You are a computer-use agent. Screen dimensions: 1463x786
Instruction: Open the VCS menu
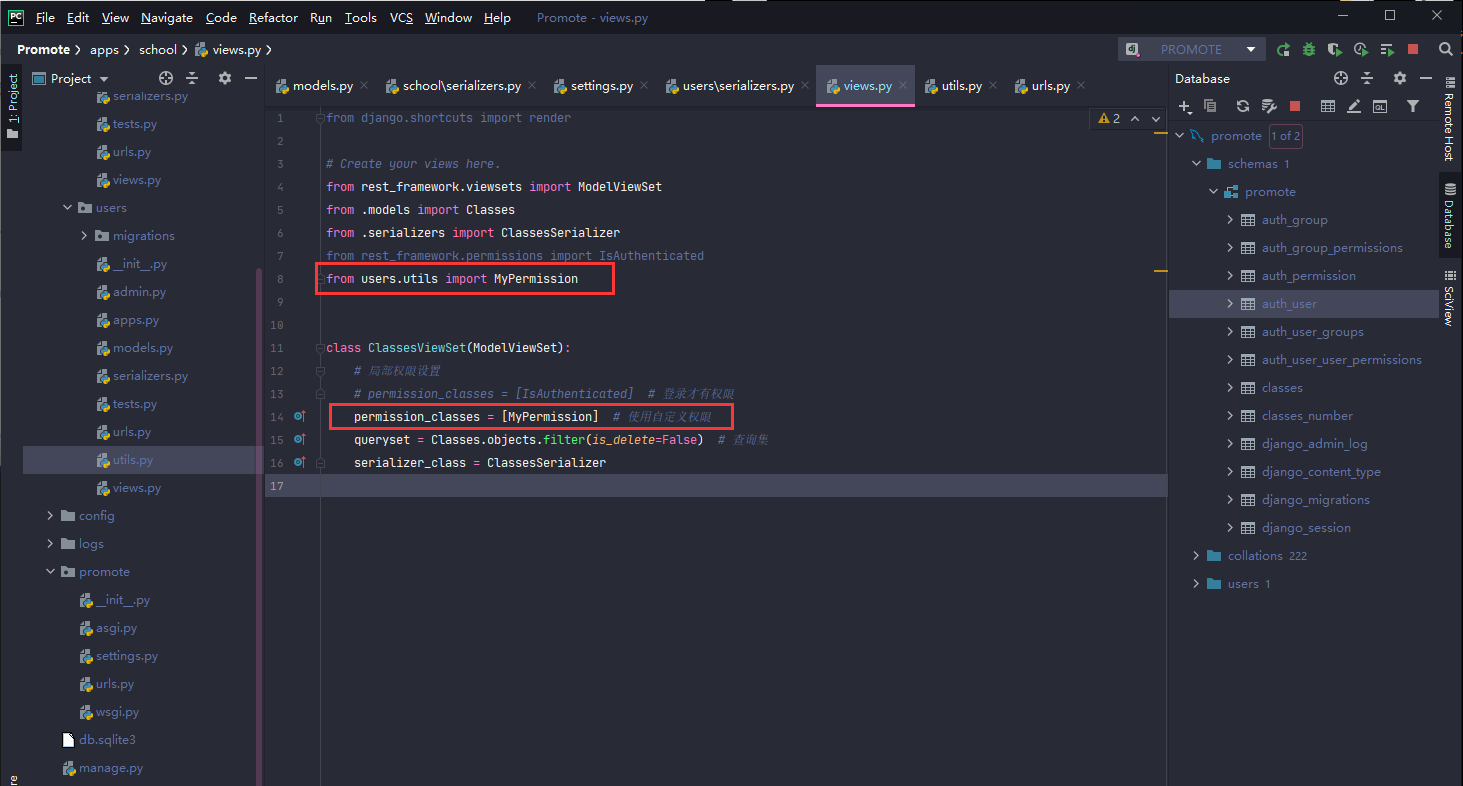click(x=401, y=17)
